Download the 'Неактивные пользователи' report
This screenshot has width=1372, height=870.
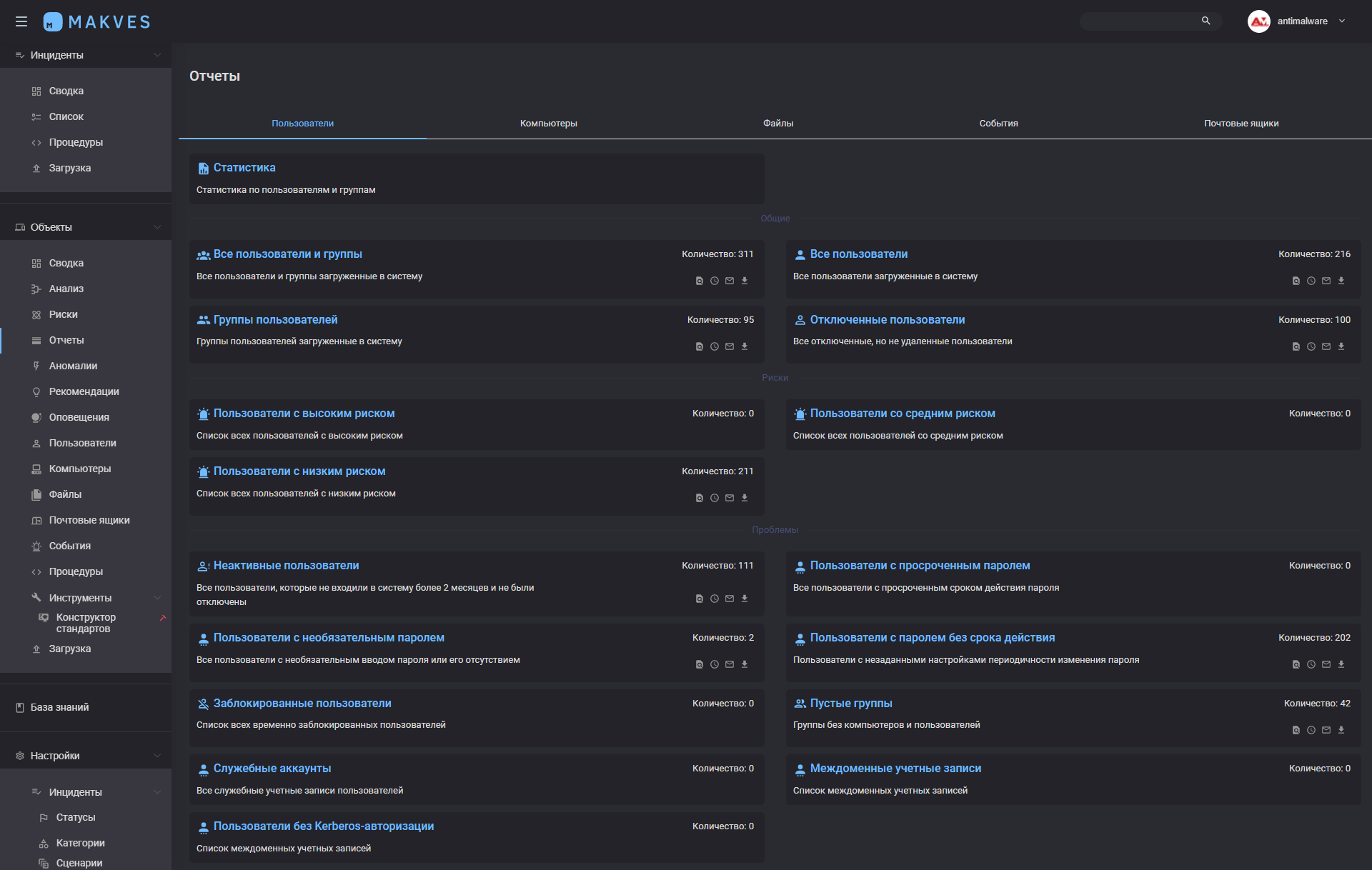pyautogui.click(x=745, y=599)
